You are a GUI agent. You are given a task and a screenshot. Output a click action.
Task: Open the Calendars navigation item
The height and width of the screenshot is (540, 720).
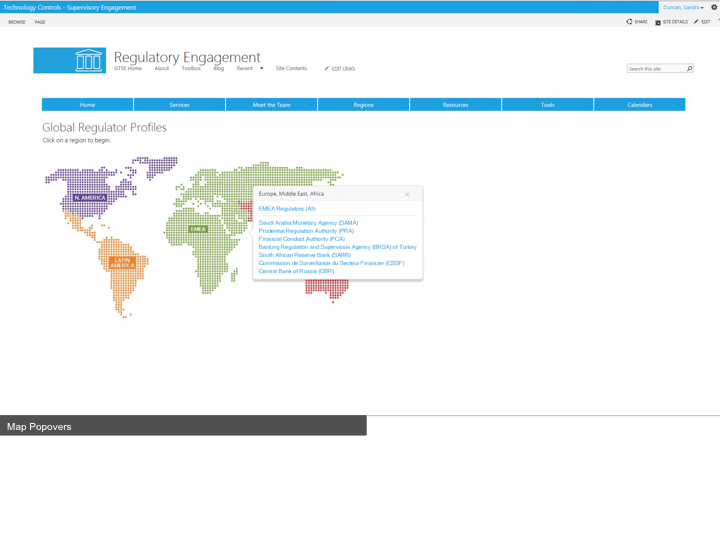pyautogui.click(x=639, y=105)
